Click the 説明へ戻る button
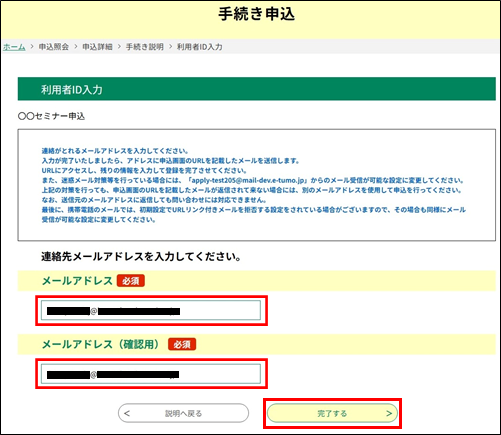The image size is (501, 435). click(183, 413)
